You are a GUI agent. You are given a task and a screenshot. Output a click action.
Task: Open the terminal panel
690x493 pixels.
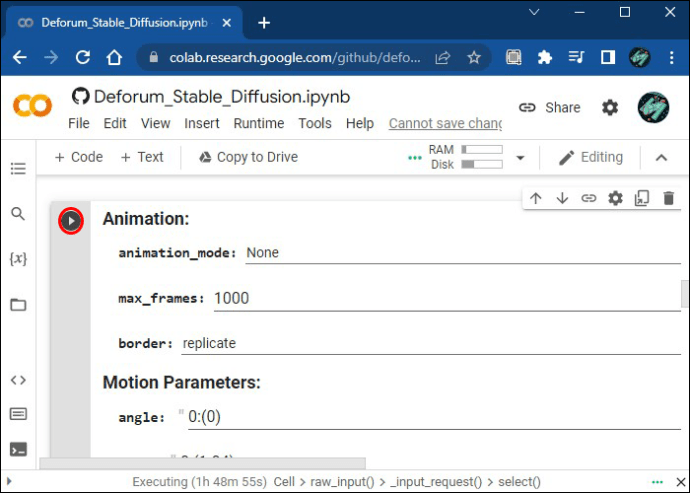[18, 449]
